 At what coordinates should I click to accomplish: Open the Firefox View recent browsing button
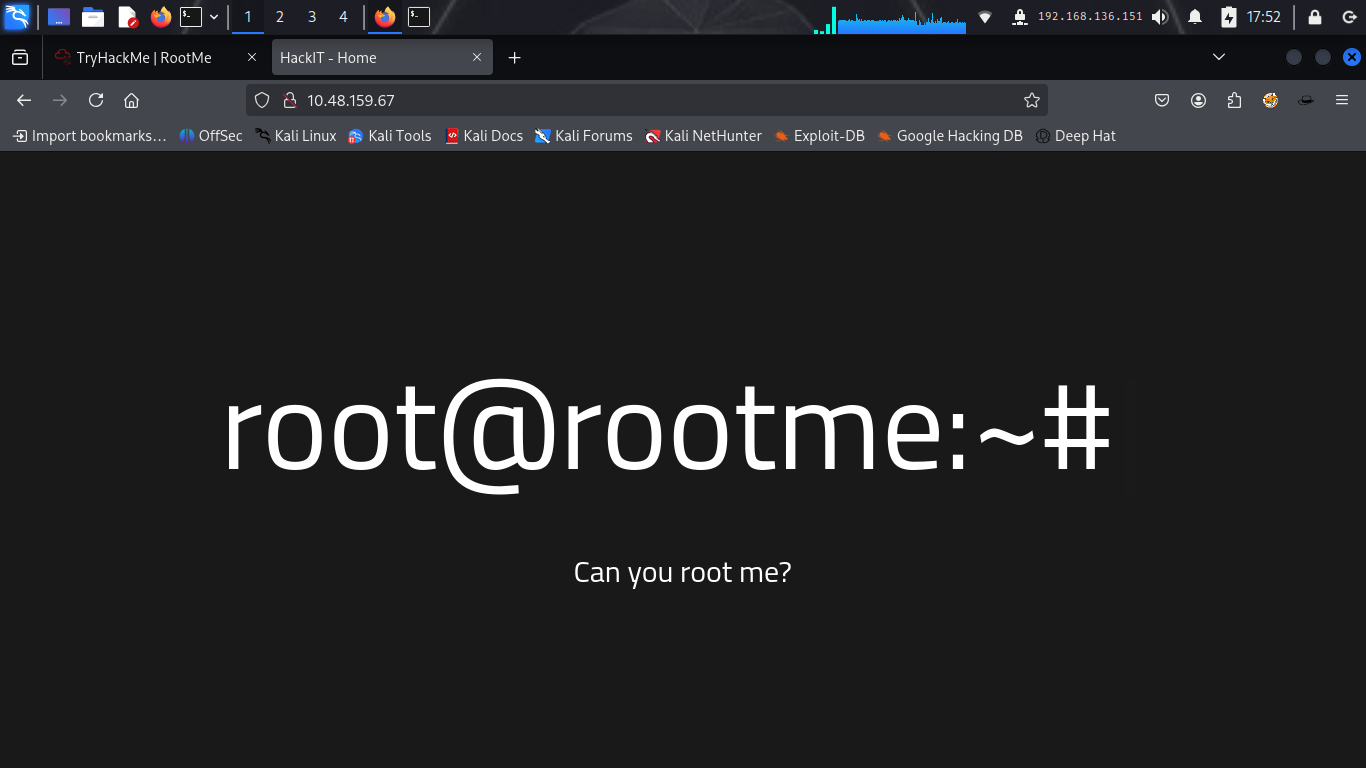click(20, 58)
